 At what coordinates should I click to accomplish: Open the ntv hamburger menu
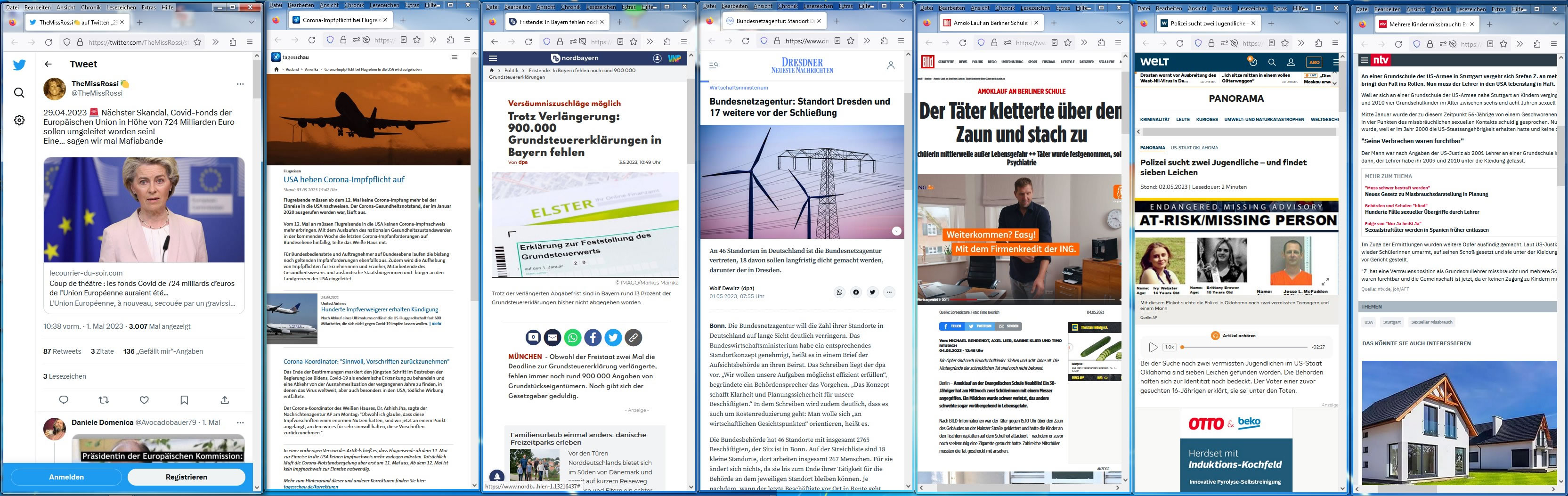pos(1365,60)
